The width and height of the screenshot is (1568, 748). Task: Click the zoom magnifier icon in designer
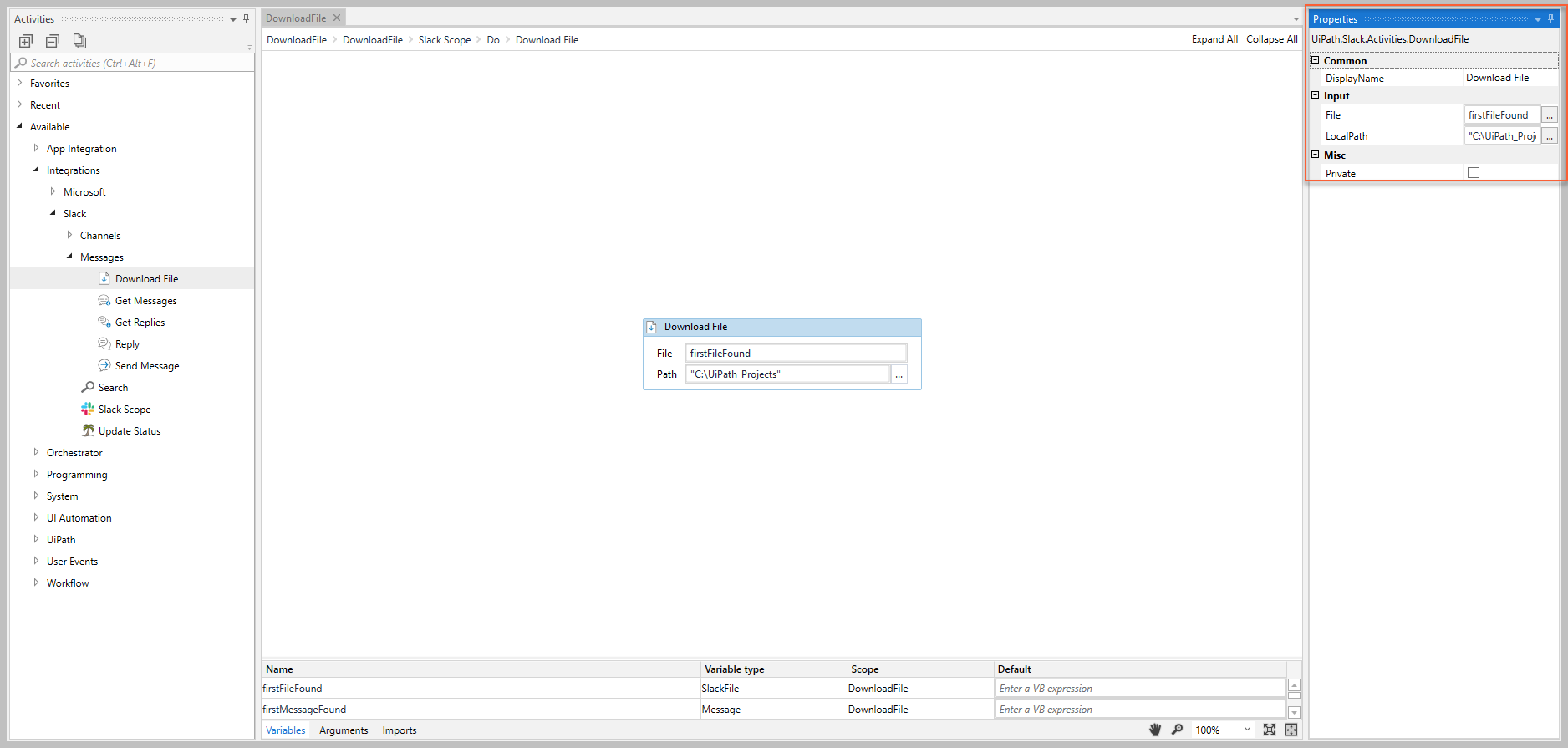[x=1177, y=730]
